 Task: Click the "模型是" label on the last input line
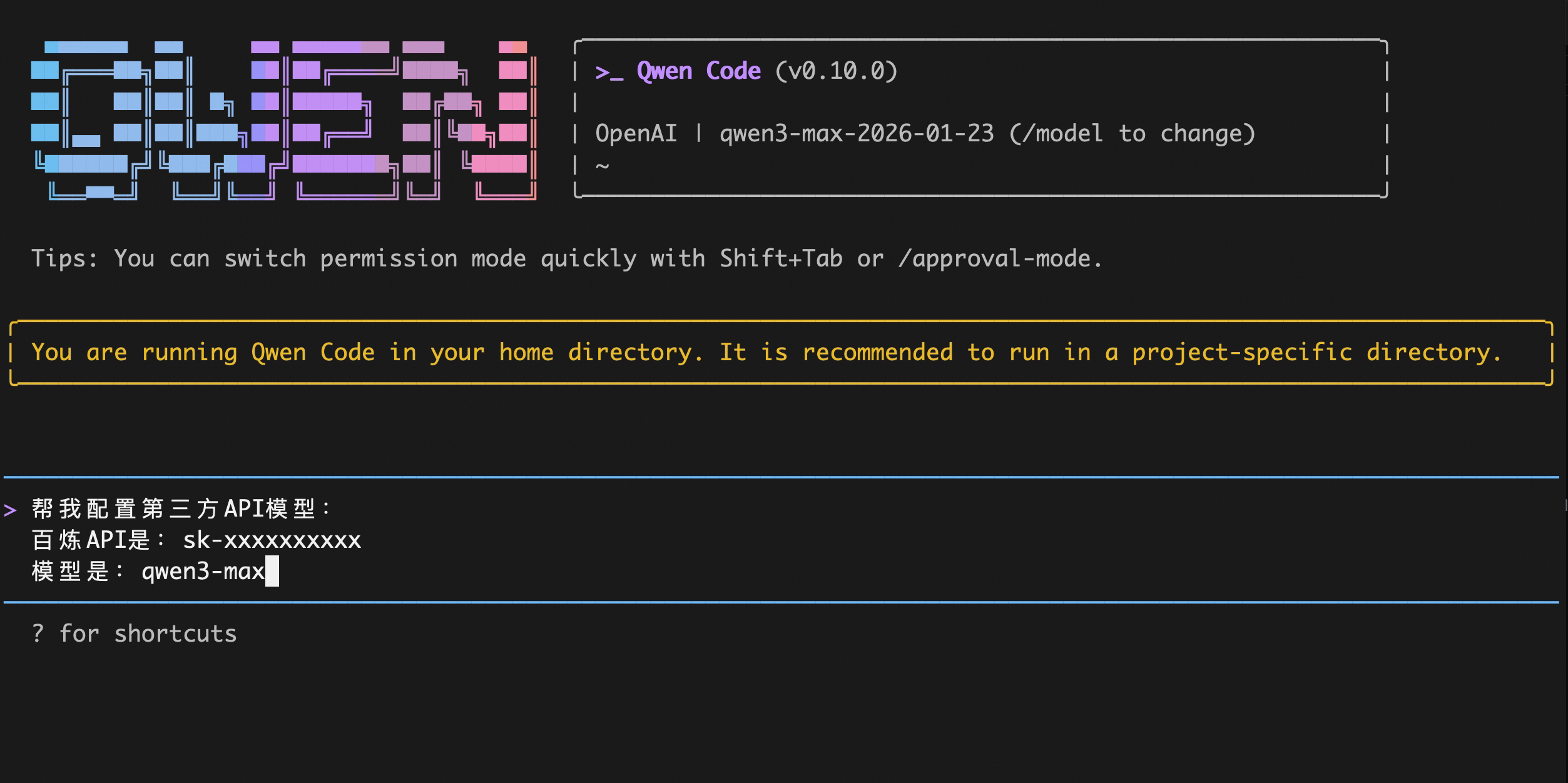(70, 572)
